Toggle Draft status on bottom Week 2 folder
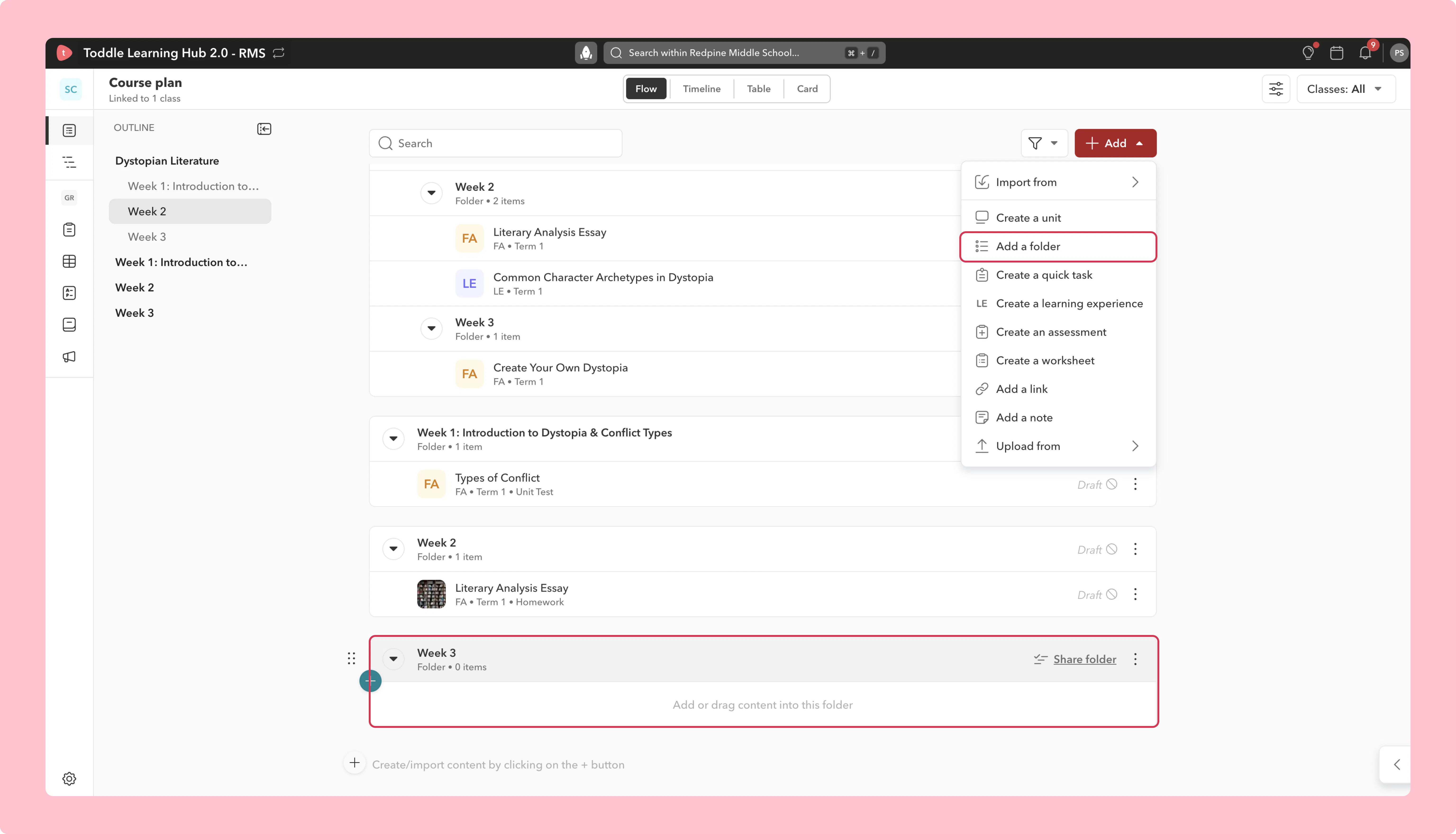This screenshot has width=1456, height=834. [x=1097, y=549]
